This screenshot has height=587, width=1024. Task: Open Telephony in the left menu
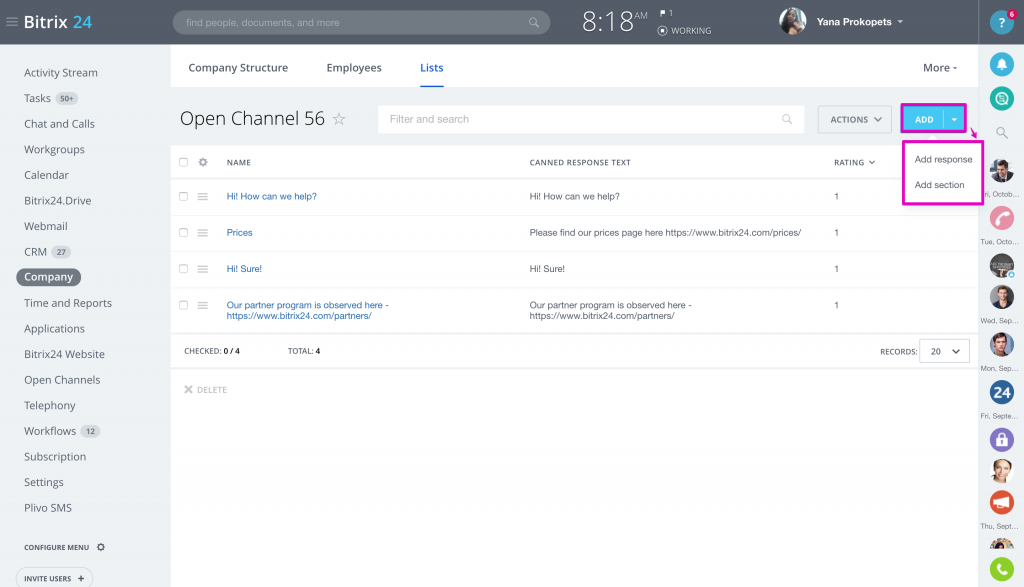tap(50, 405)
